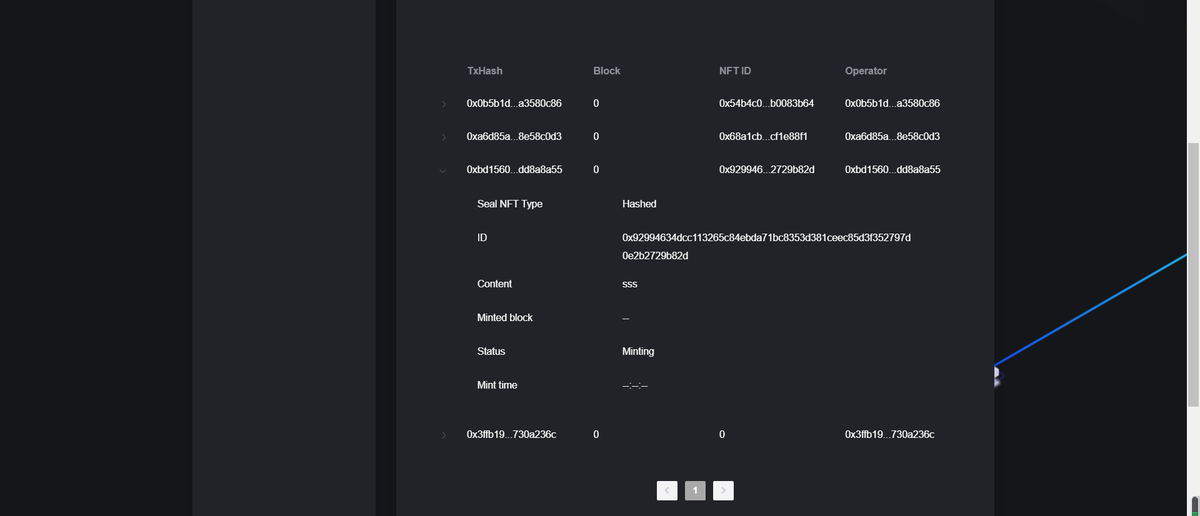The image size is (1200, 516).
Task: Click the Mint time label
Action: click(x=497, y=385)
